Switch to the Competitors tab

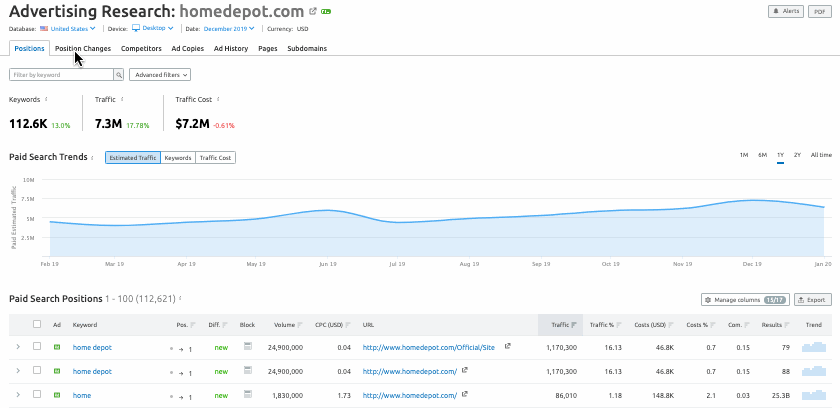coord(141,48)
